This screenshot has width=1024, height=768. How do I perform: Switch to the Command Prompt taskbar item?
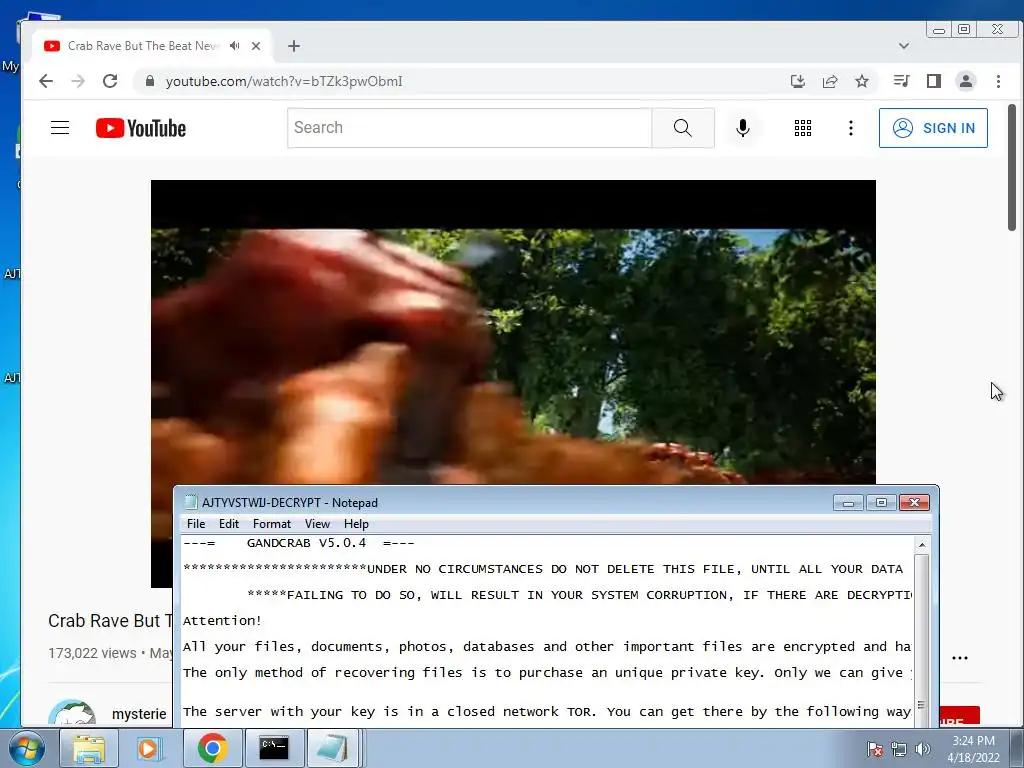point(274,748)
